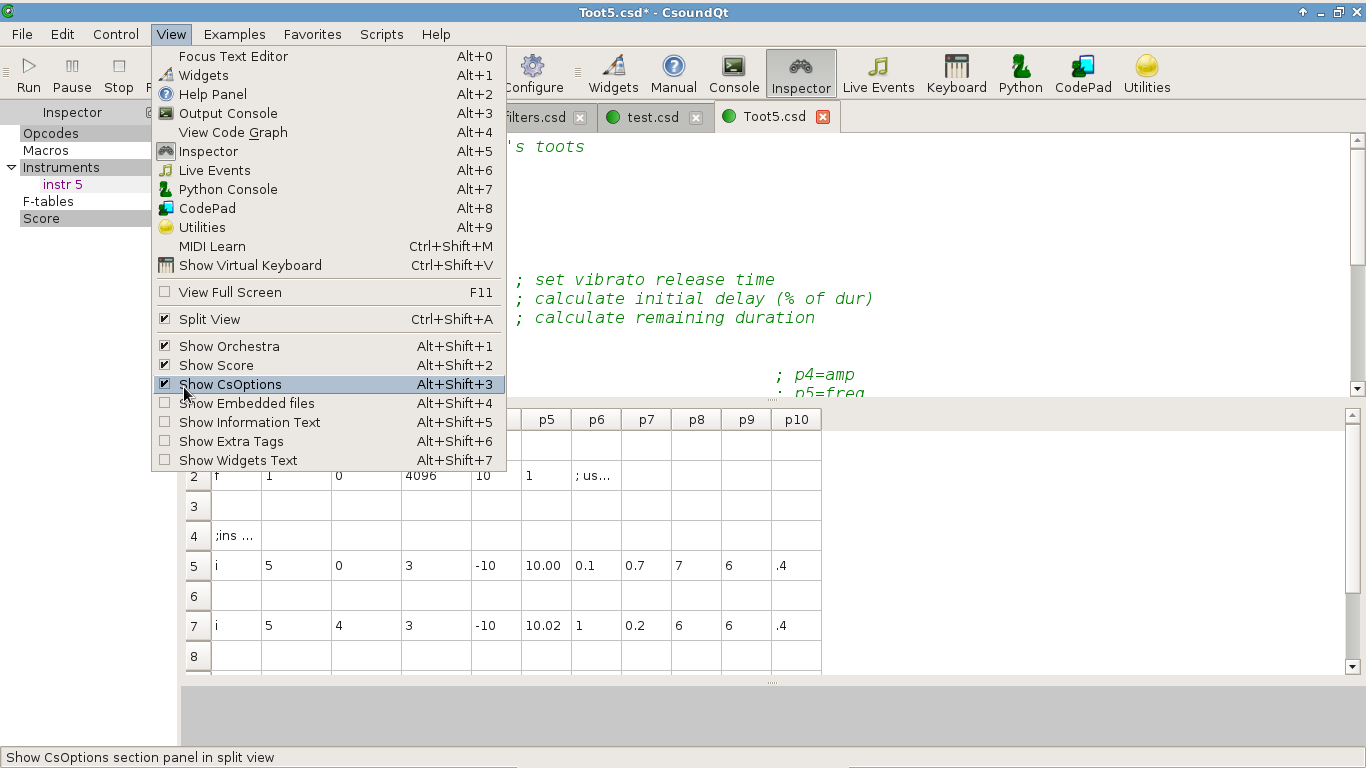Click the p10 column header

(797, 420)
